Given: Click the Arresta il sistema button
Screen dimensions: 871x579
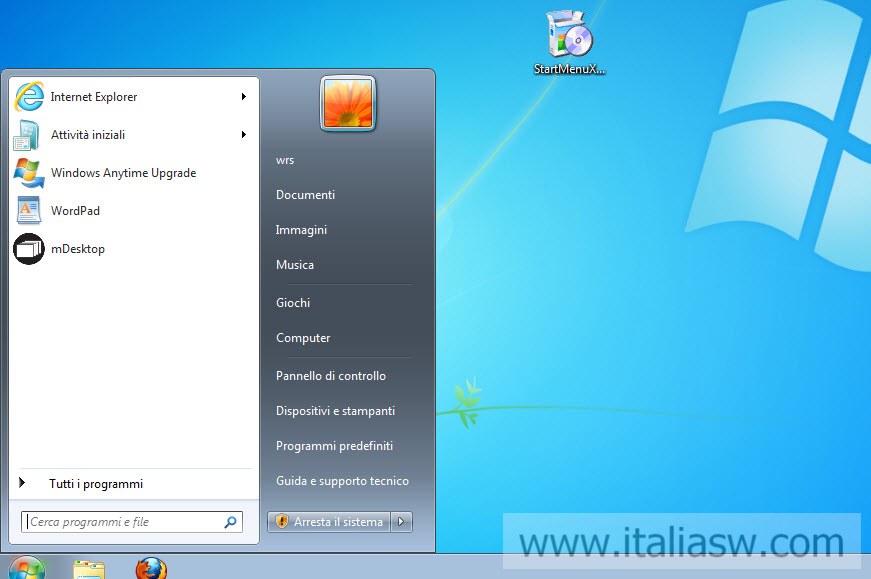Looking at the screenshot, I should (x=329, y=522).
